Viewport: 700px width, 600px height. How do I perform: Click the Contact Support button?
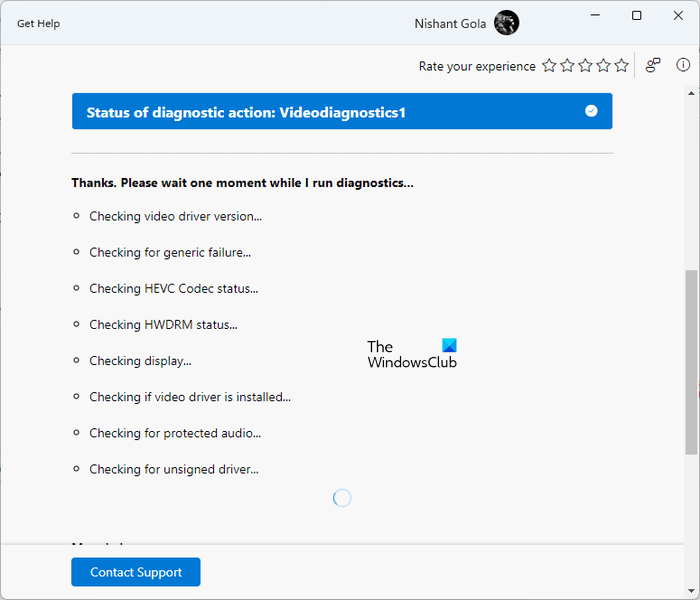136,572
